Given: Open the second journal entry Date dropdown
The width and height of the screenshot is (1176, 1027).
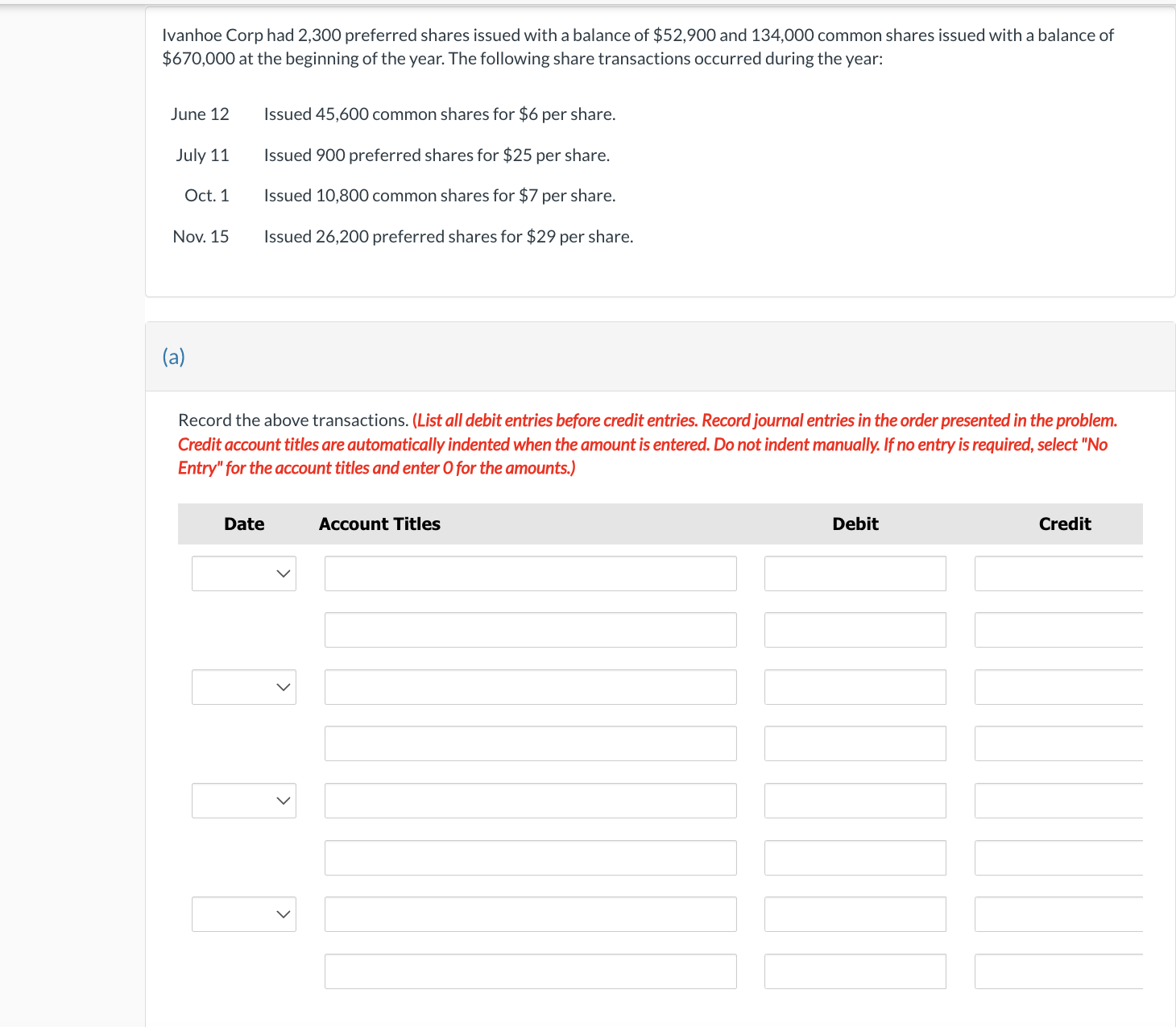Looking at the screenshot, I should 244,687.
